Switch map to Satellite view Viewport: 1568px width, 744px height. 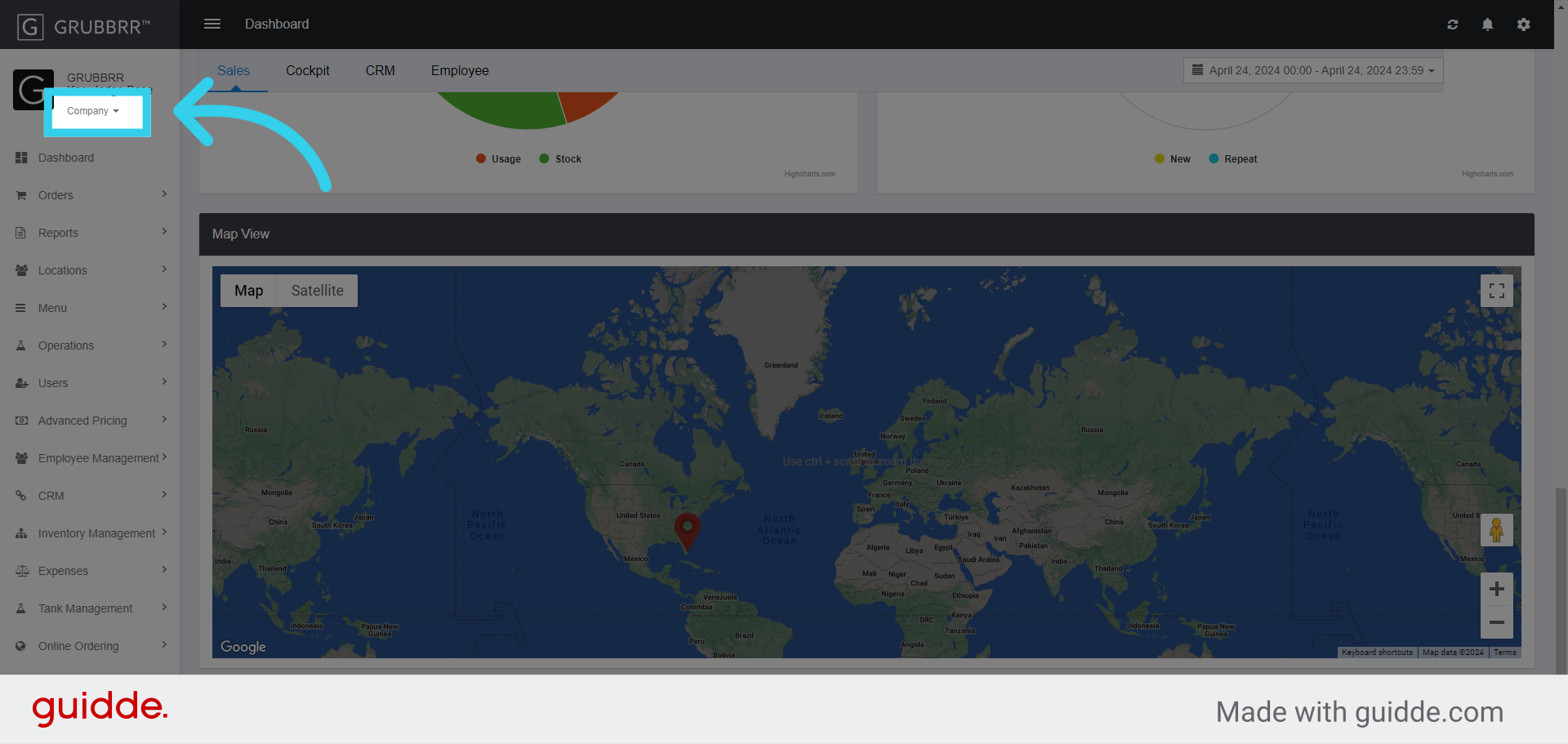click(x=318, y=291)
